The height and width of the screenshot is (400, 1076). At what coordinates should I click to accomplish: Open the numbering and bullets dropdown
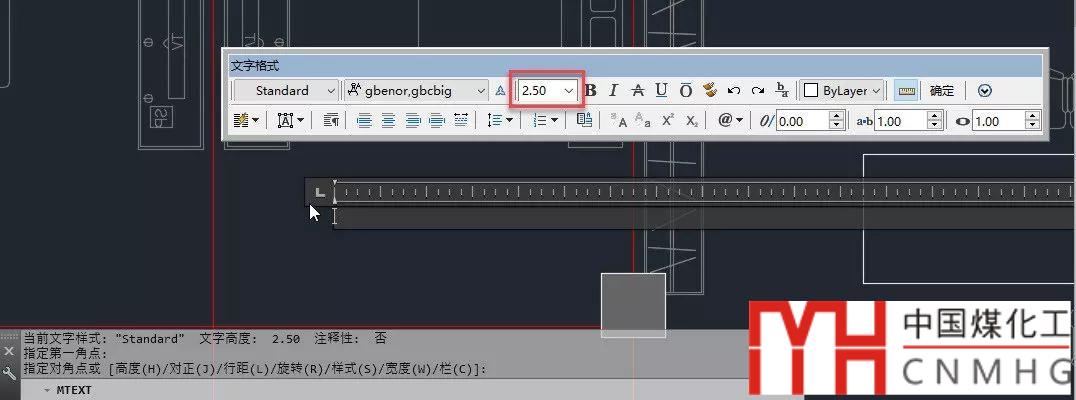coord(546,121)
